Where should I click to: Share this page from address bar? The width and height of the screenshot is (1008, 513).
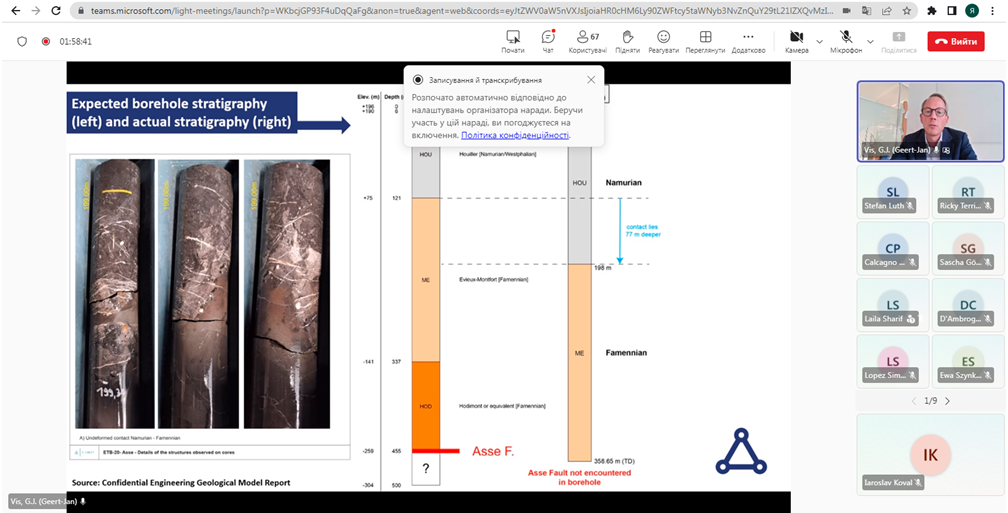point(886,11)
